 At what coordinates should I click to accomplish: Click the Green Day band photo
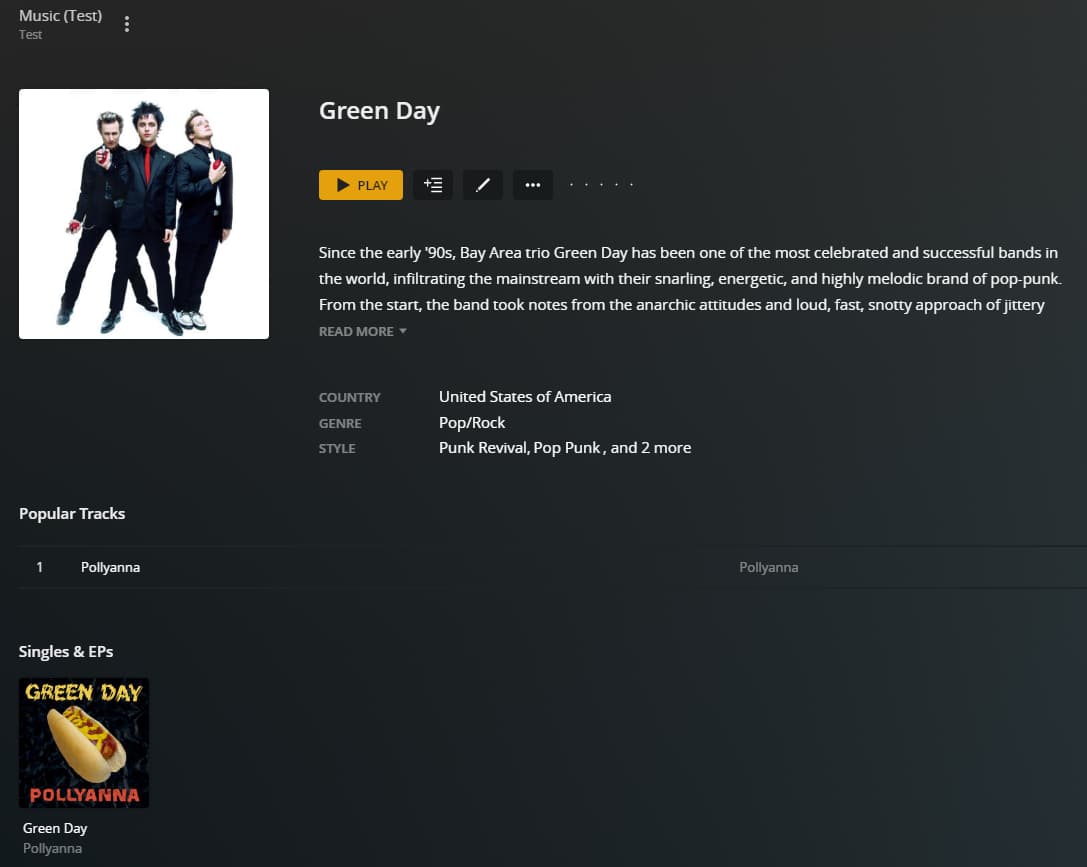(x=144, y=214)
